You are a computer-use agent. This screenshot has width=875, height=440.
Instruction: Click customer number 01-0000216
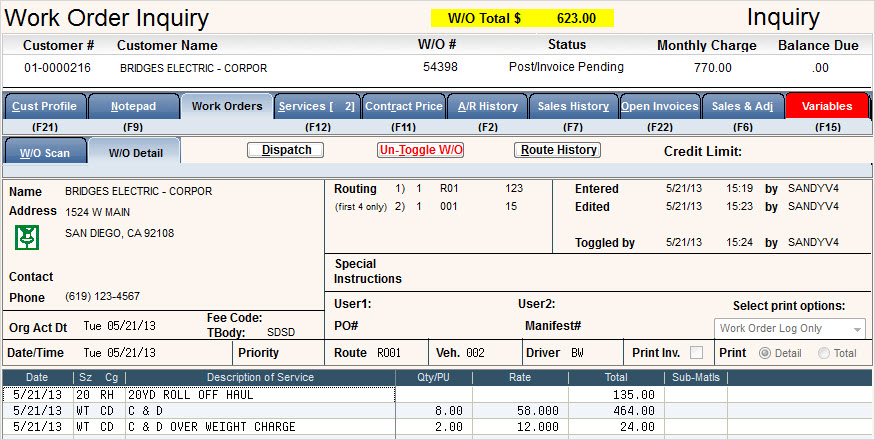57,68
